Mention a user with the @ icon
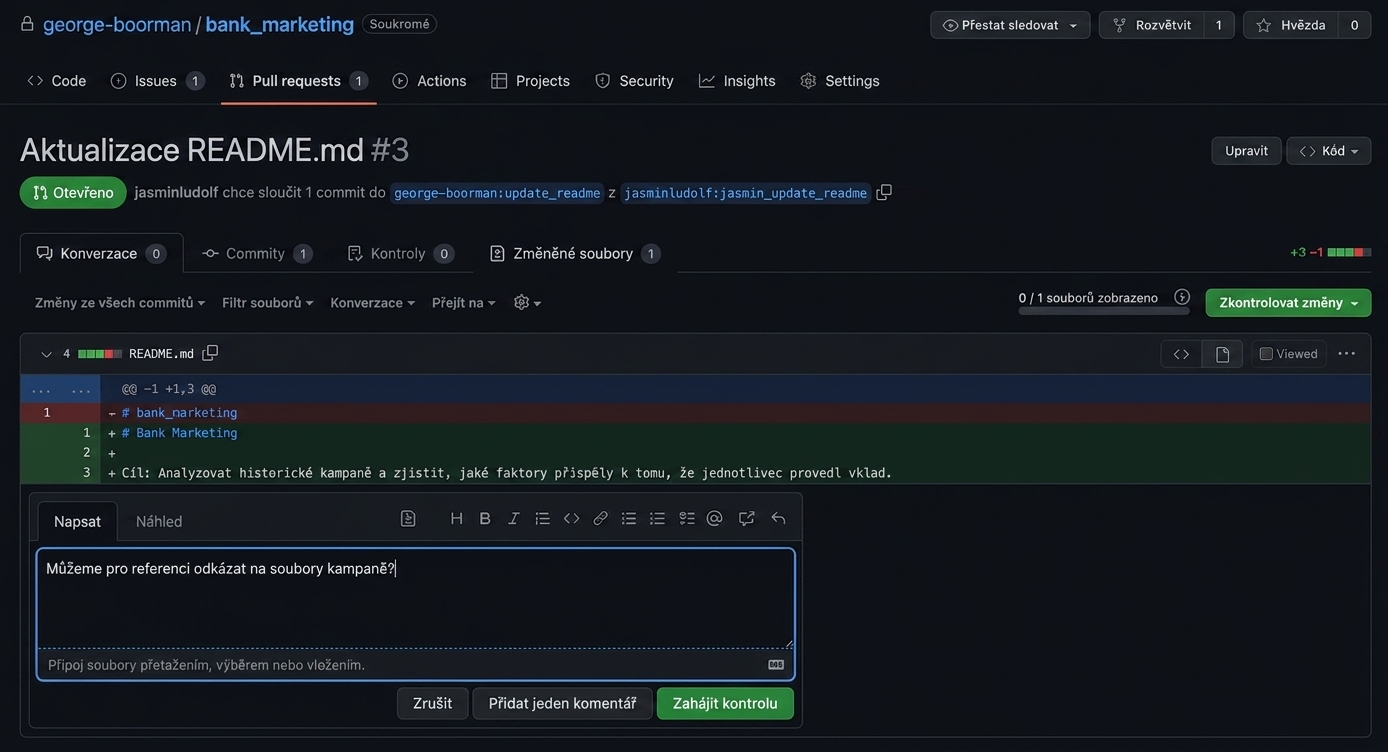1388x752 pixels. (714, 518)
